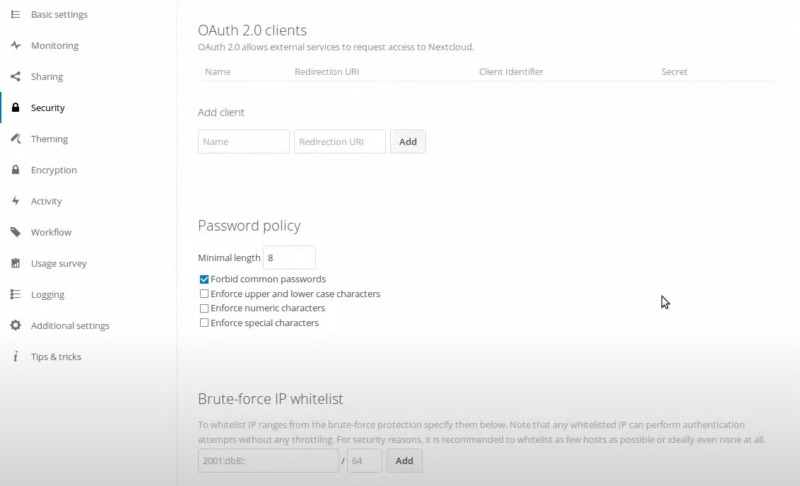Enable Enforce upper and lower case characters

pos(204,294)
